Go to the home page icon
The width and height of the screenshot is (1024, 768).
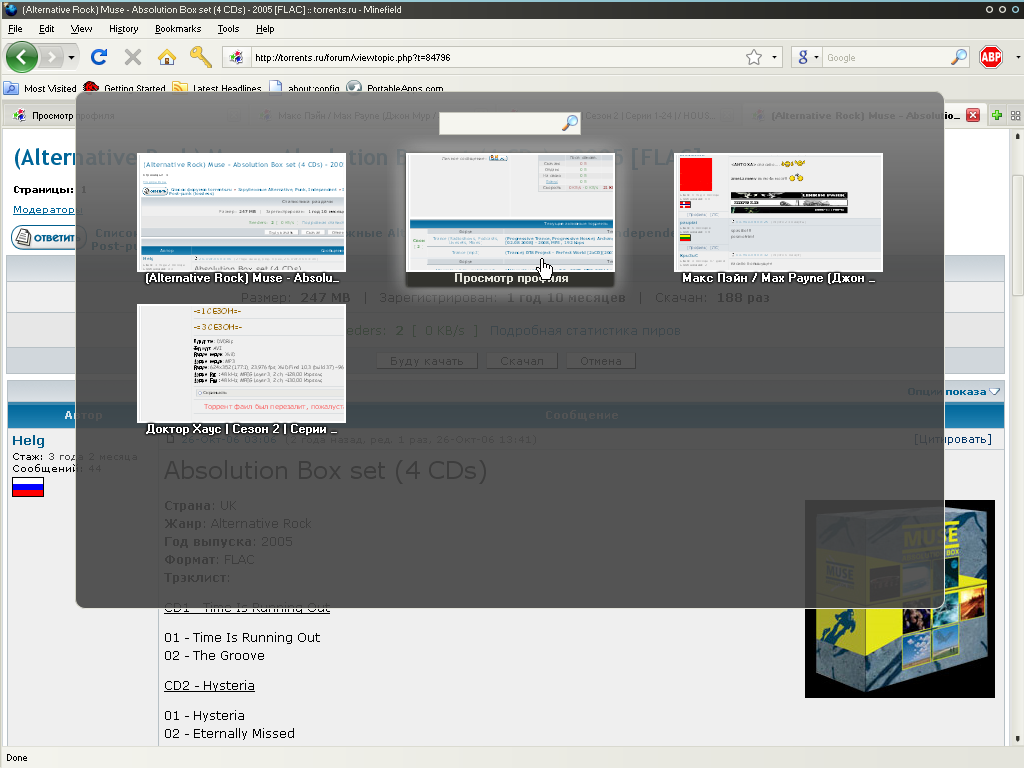click(x=167, y=57)
